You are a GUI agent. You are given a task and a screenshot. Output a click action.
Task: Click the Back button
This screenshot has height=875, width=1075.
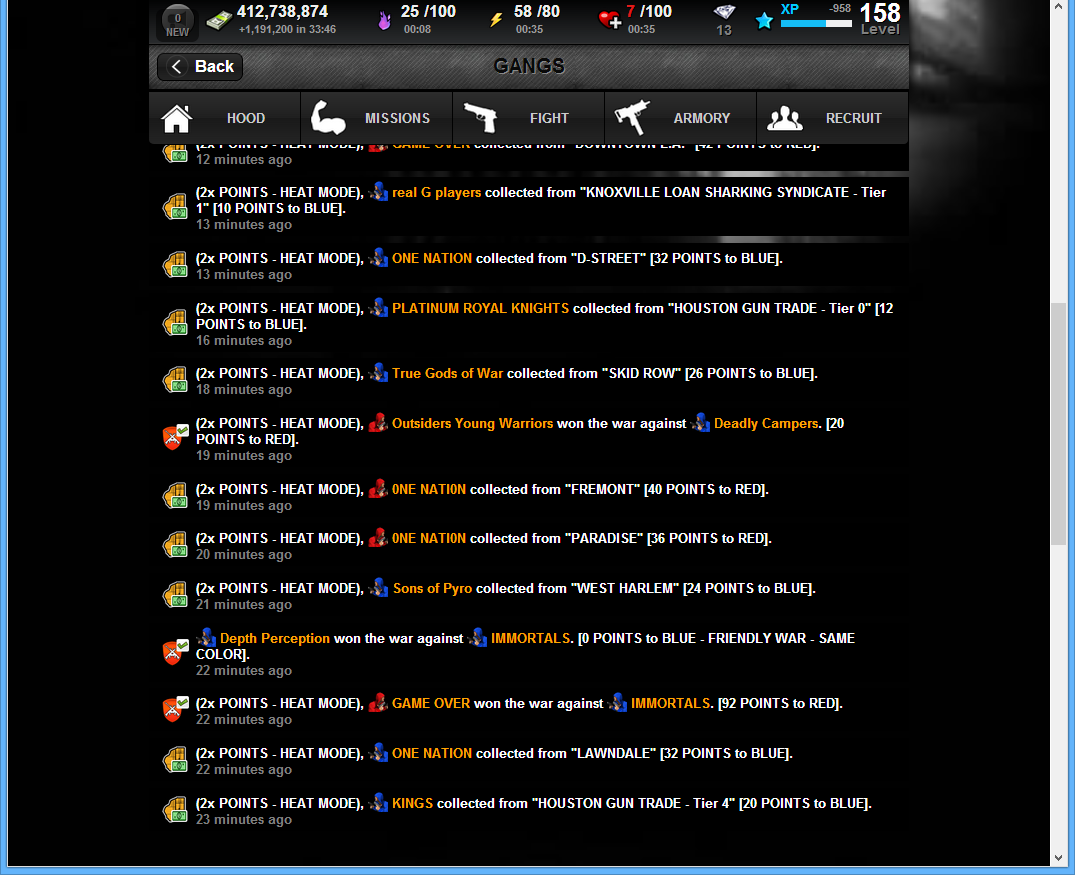[x=200, y=67]
